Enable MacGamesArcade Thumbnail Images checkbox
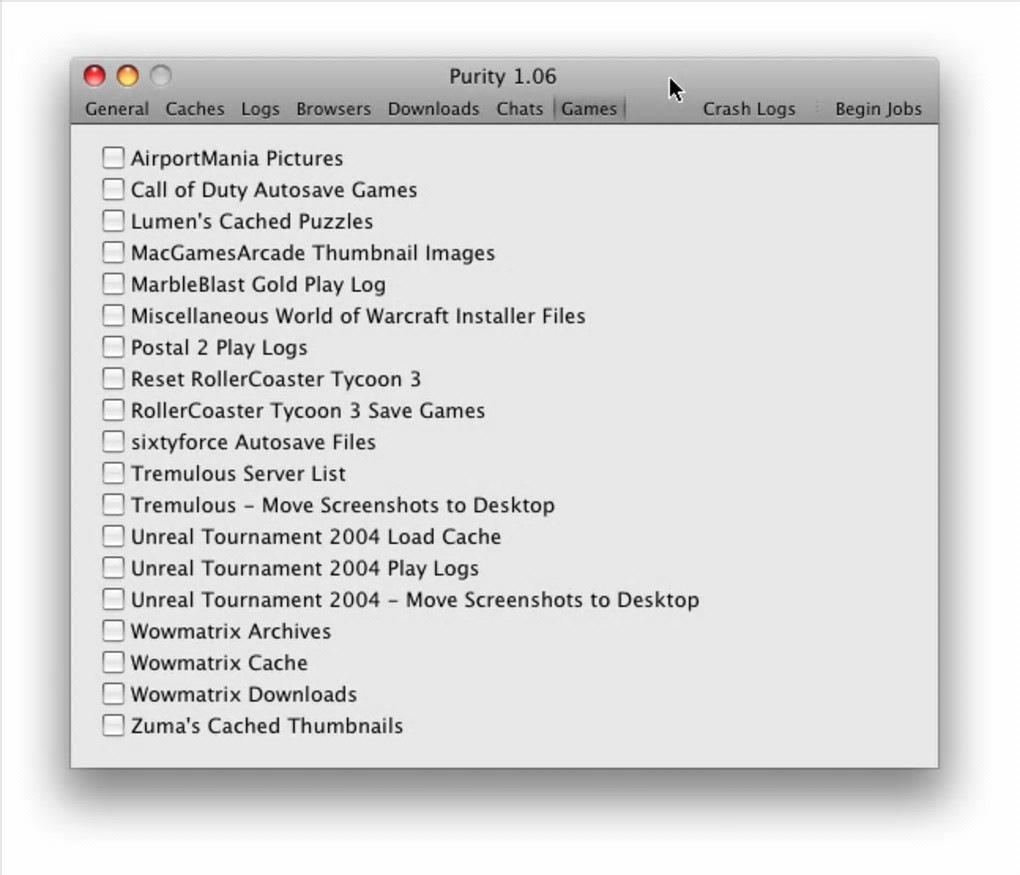 [113, 252]
